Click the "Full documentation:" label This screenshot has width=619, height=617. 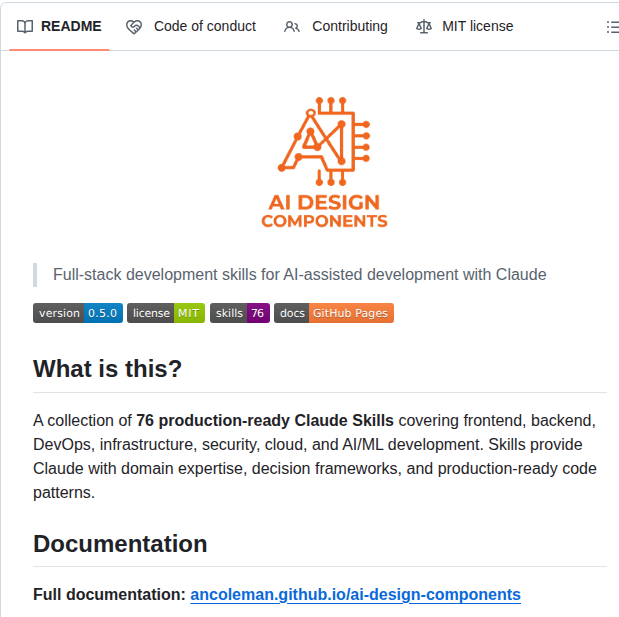(109, 594)
